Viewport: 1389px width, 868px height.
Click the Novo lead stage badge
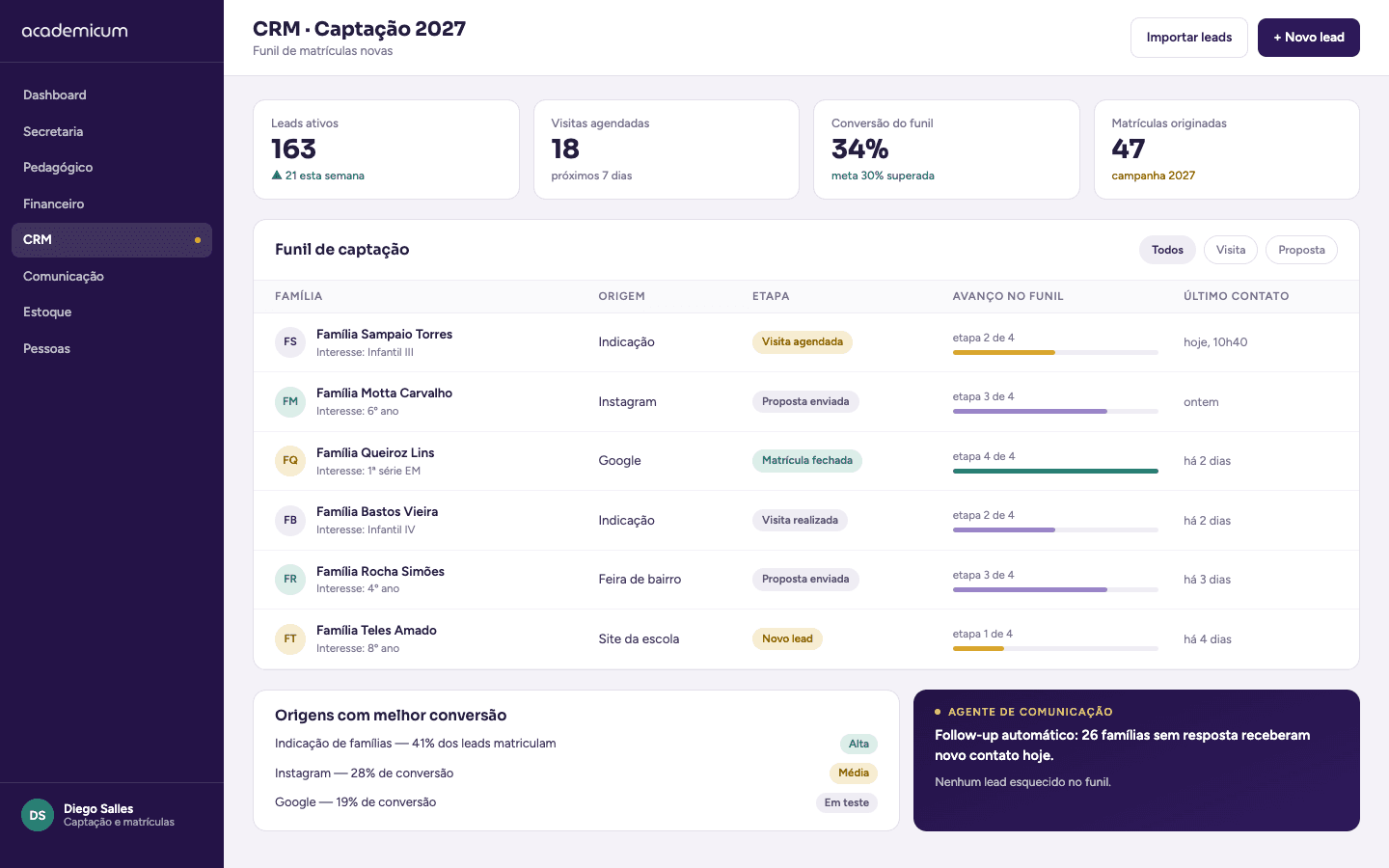click(x=787, y=638)
